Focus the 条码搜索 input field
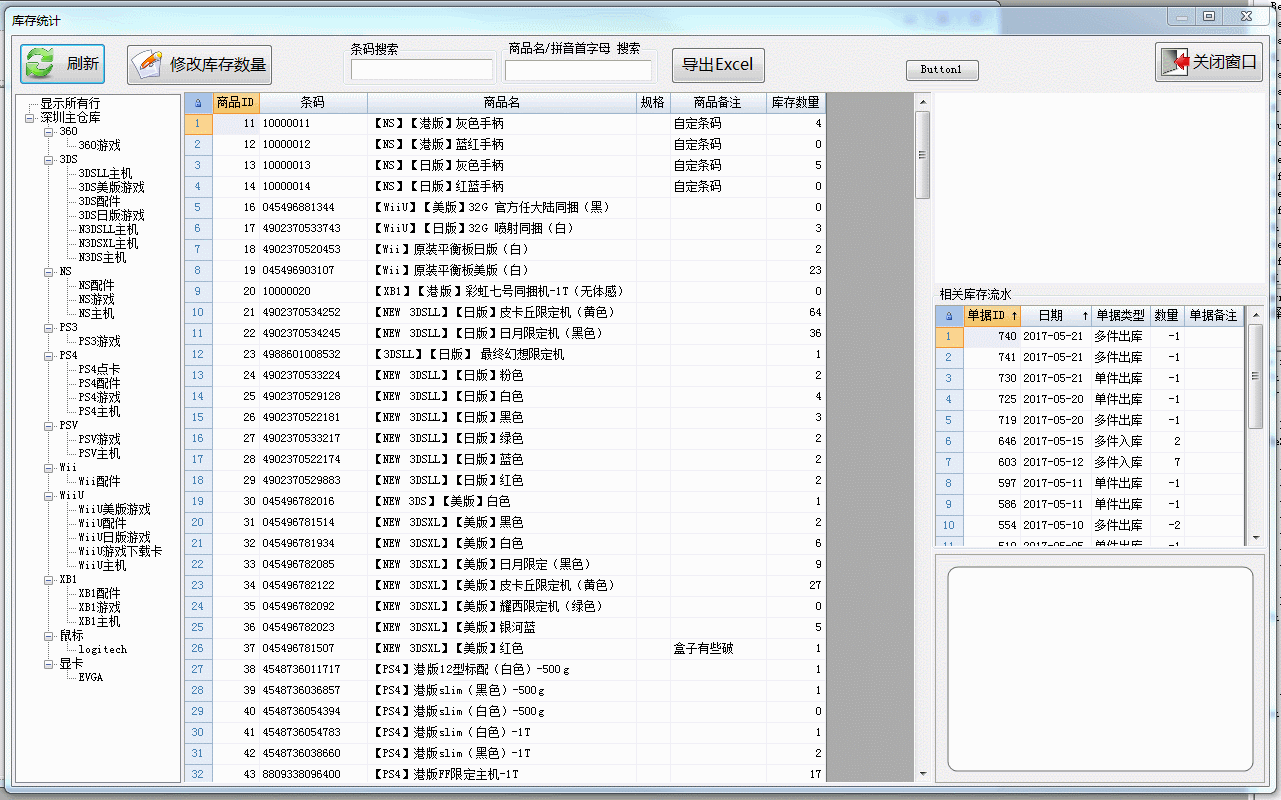Viewport: 1281px width, 800px height. pyautogui.click(x=422, y=70)
